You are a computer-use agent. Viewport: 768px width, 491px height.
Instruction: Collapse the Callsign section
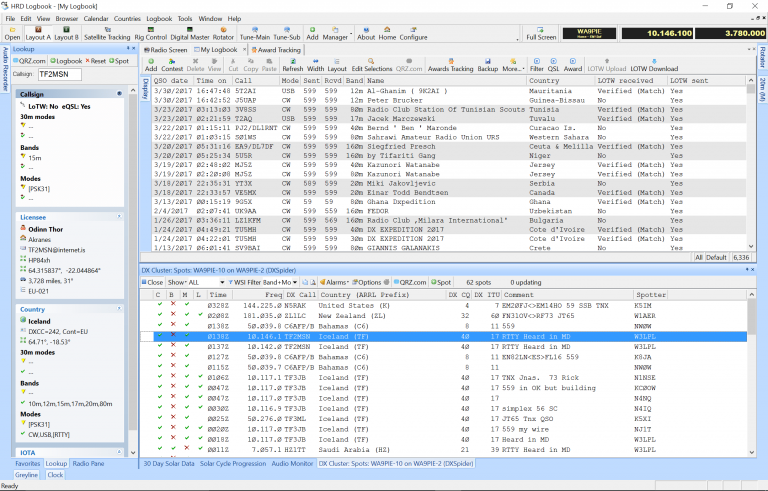click(x=119, y=93)
